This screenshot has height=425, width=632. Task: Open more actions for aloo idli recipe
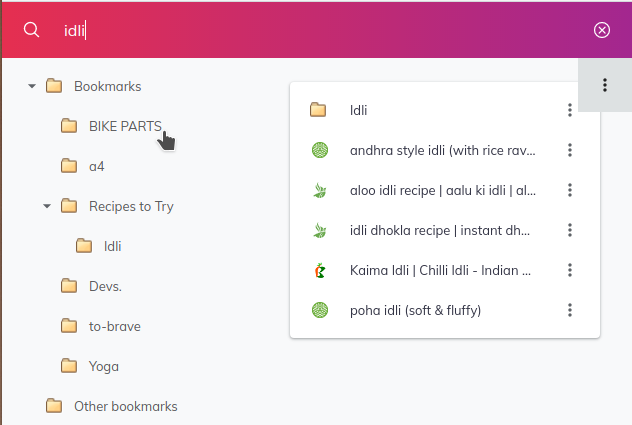pos(569,190)
